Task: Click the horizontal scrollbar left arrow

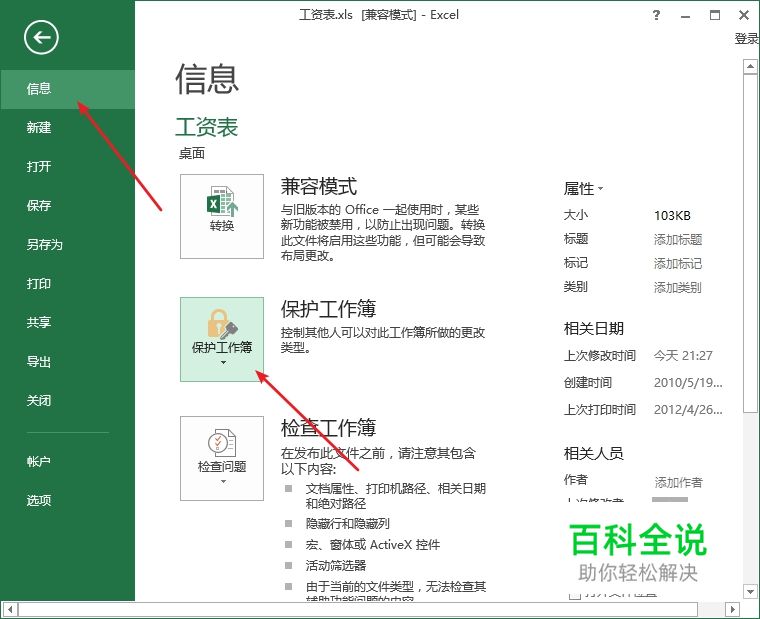Action: click(10, 609)
